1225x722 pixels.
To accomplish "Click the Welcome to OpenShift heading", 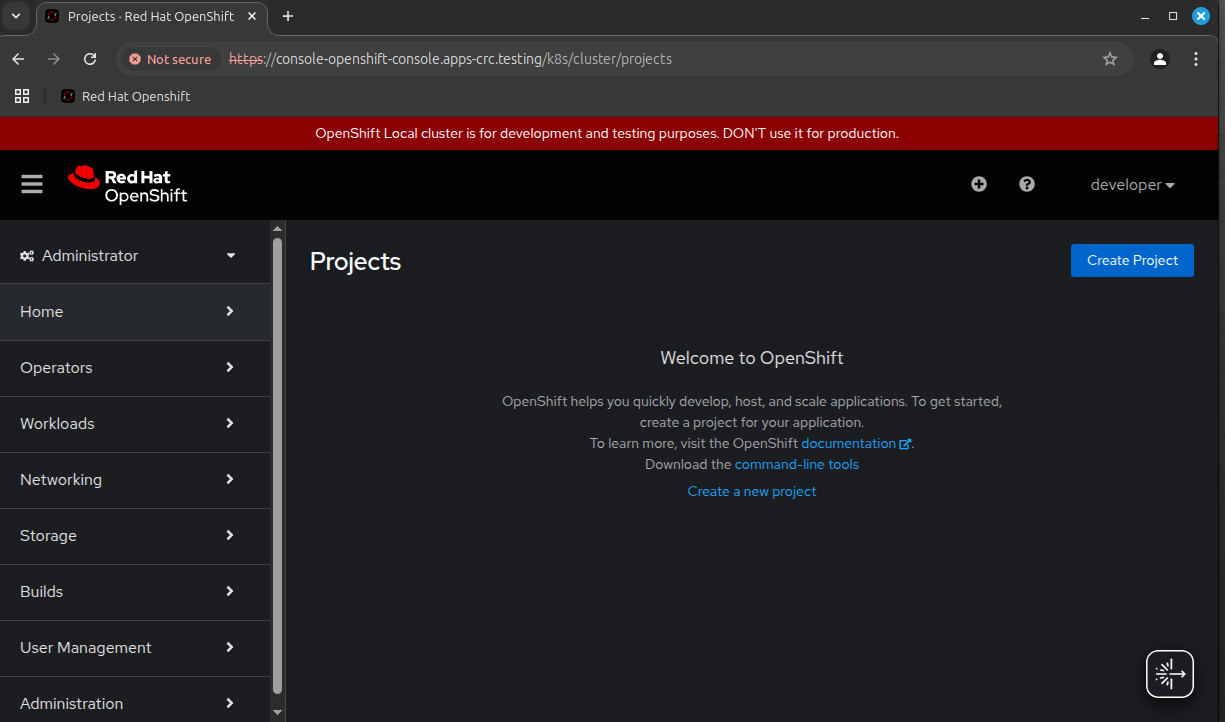I will [x=752, y=358].
